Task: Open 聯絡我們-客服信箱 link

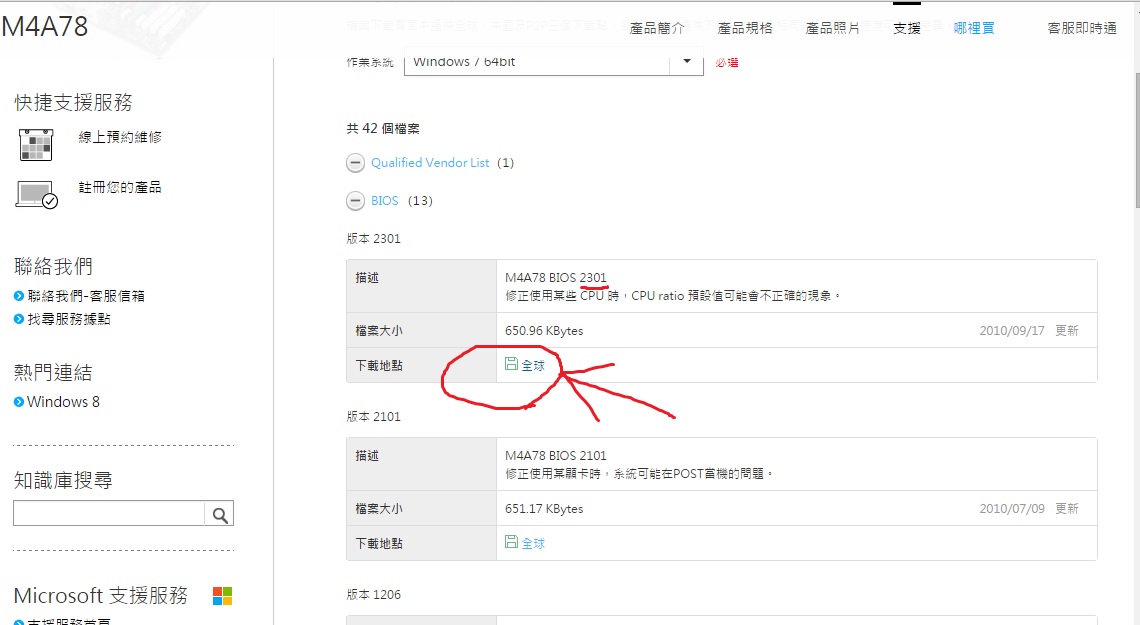Action: 86,296
